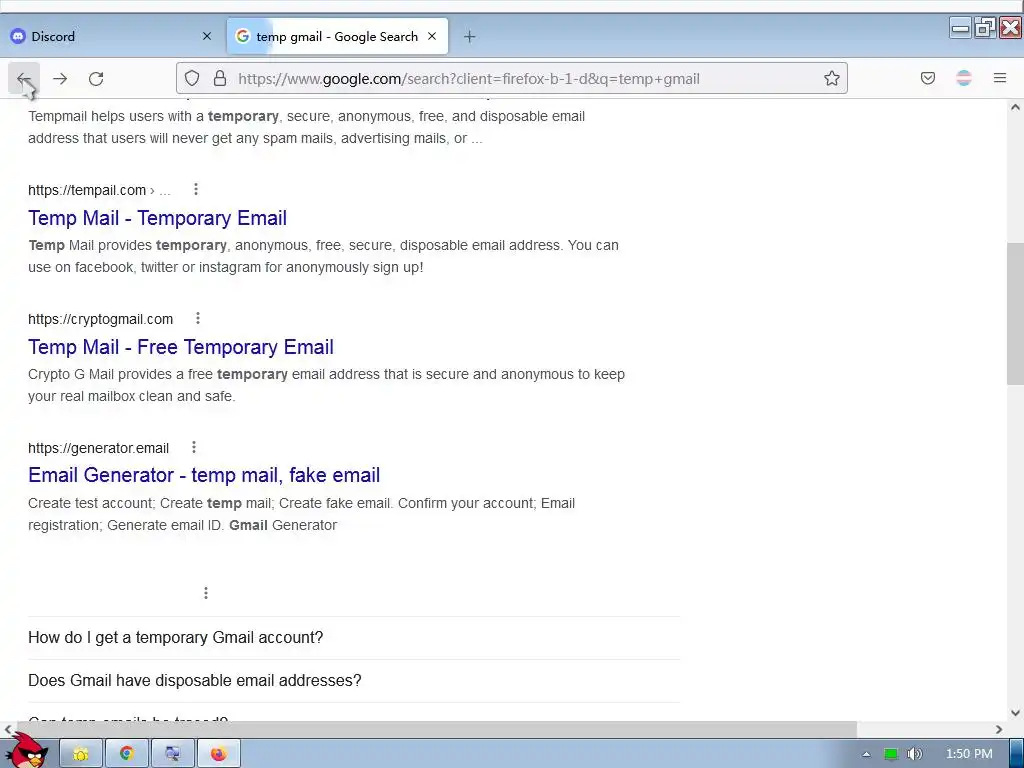
Task: Click the vertical scrollbar thumb
Action: click(1015, 314)
